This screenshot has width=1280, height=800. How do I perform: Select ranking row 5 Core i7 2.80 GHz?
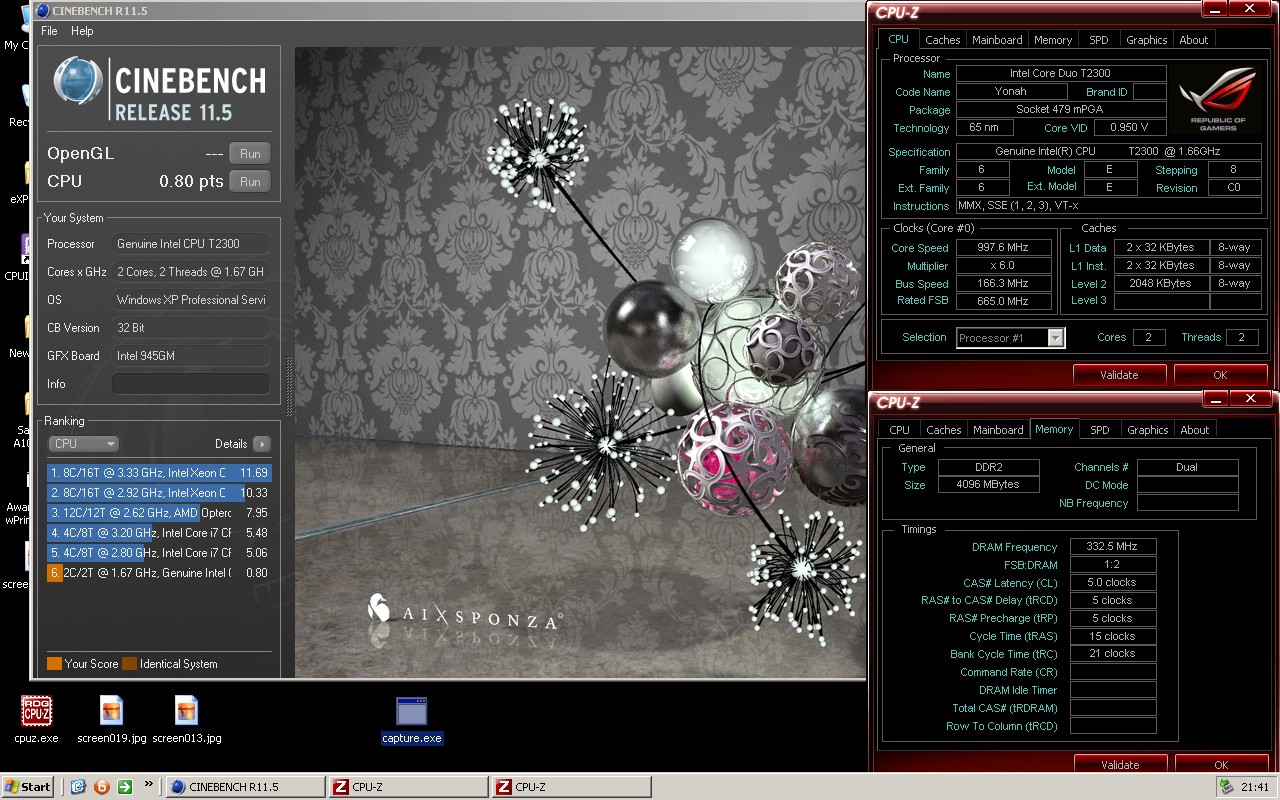click(159, 553)
